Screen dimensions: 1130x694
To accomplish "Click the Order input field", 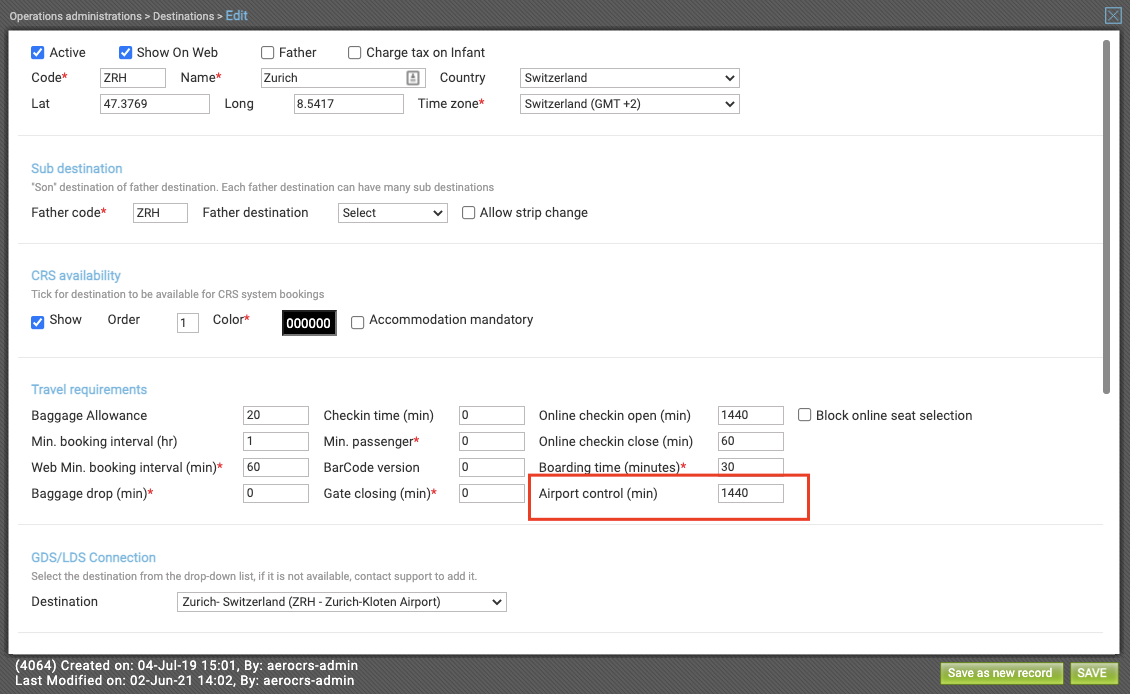I will (x=187, y=322).
